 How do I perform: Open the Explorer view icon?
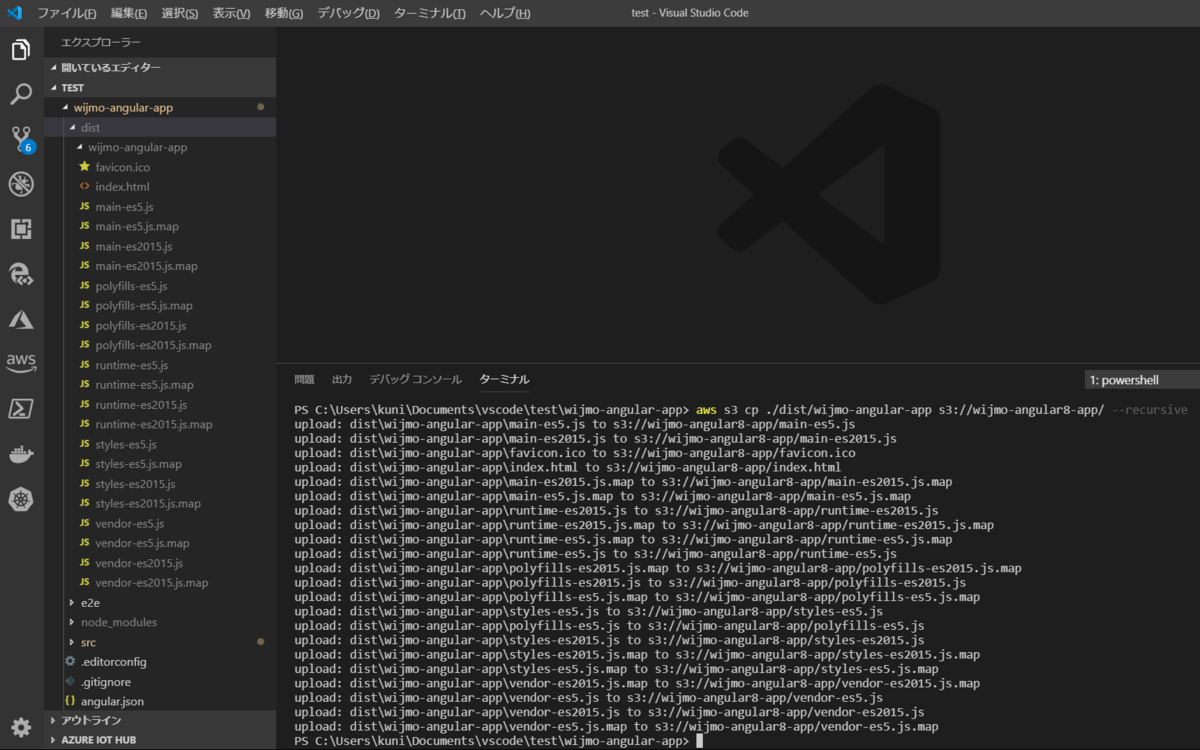coord(21,50)
